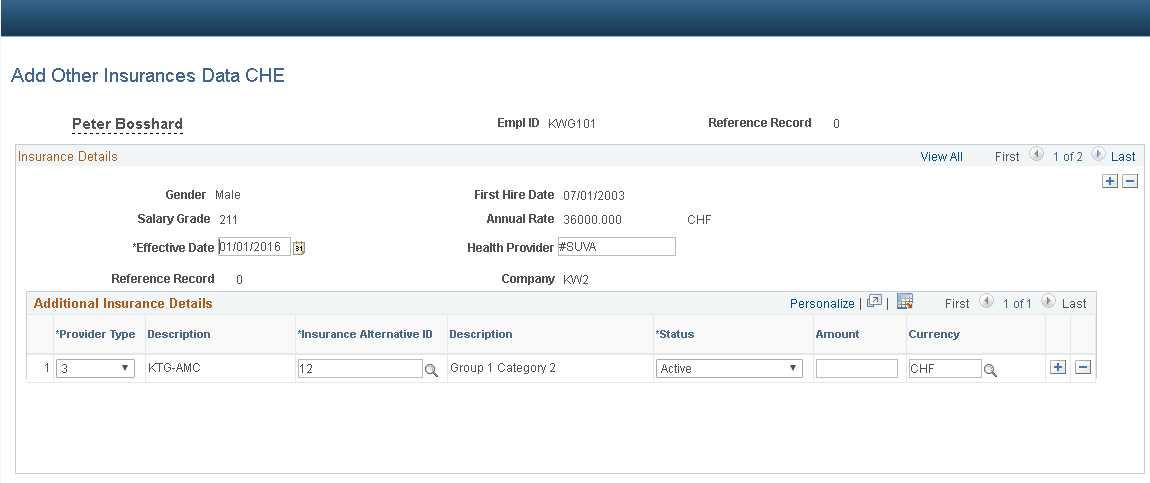Download Additional Insurance grid to spreadsheet
The height and width of the screenshot is (483, 1150).
[905, 301]
